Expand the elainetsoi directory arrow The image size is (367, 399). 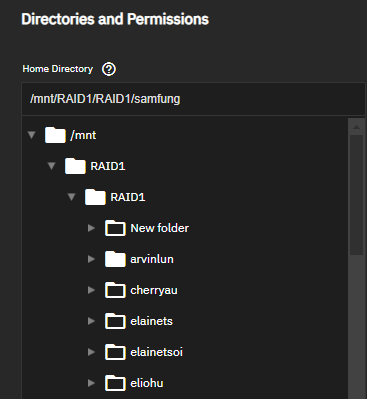click(91, 352)
